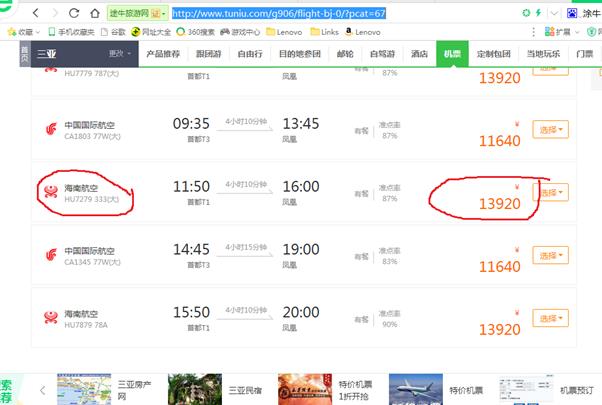Open the 目的地参团 navigation tab
This screenshot has height=405, width=602.
(300, 54)
